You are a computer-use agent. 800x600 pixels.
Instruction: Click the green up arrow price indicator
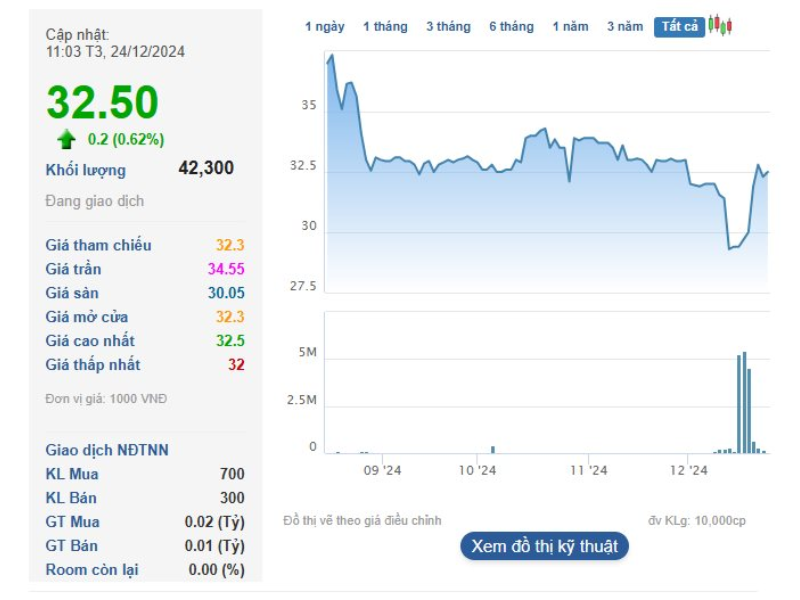tap(66, 139)
